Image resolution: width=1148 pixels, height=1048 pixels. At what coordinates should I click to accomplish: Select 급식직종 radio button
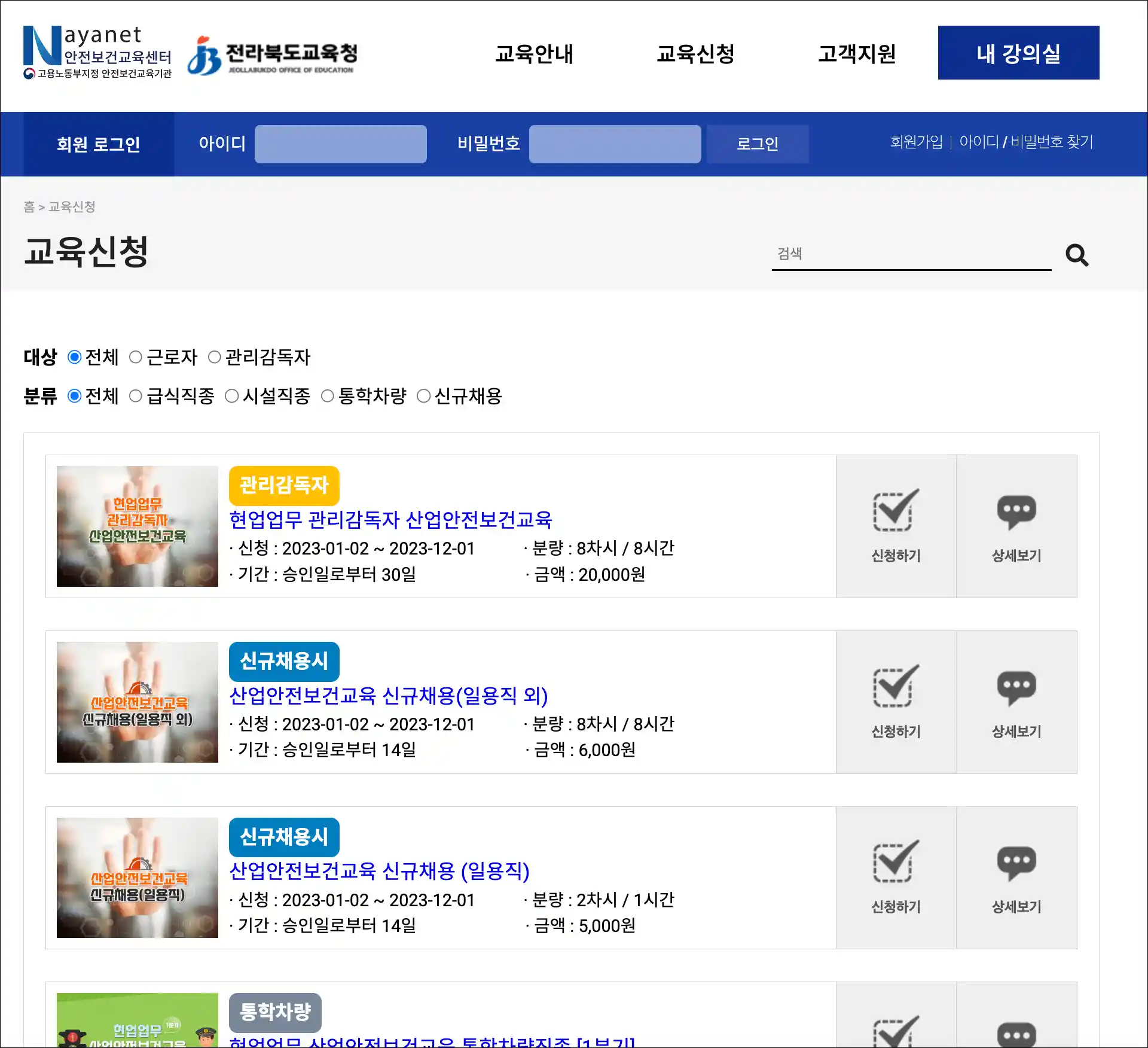[136, 396]
